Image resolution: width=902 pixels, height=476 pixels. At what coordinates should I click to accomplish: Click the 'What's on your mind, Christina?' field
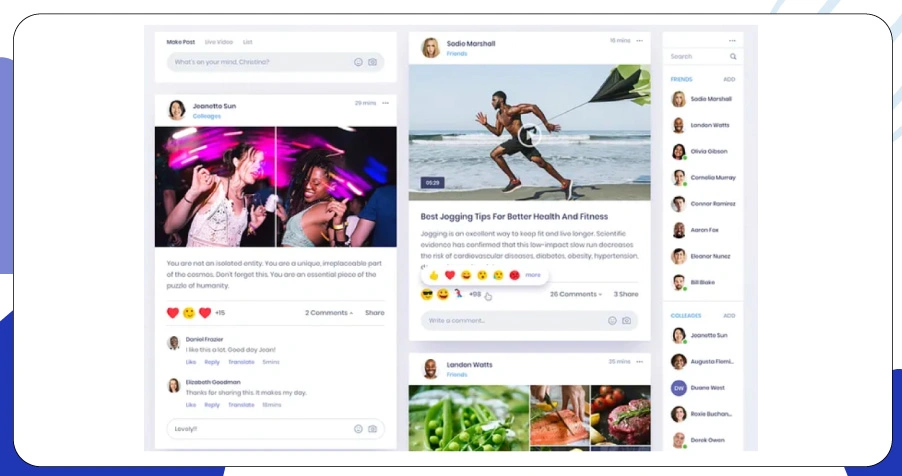(x=276, y=62)
